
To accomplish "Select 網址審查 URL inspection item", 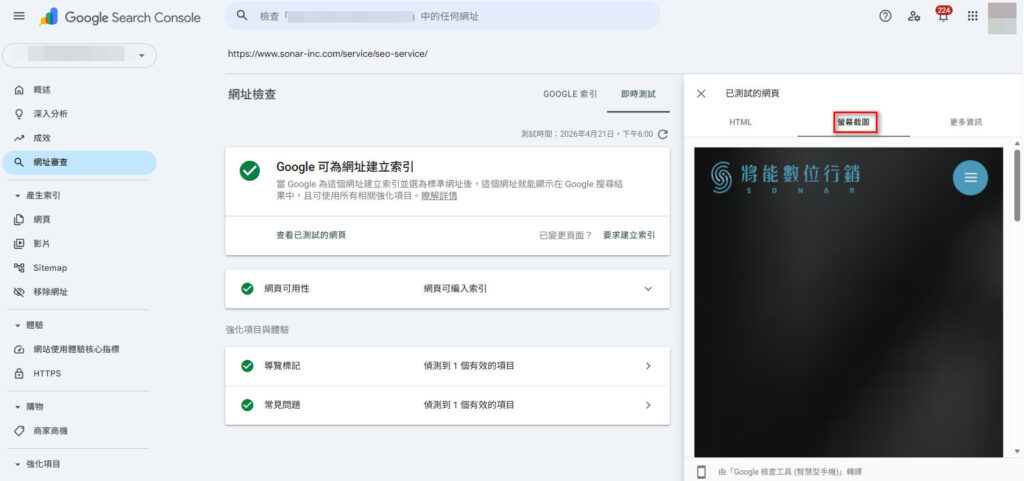I will coord(79,163).
